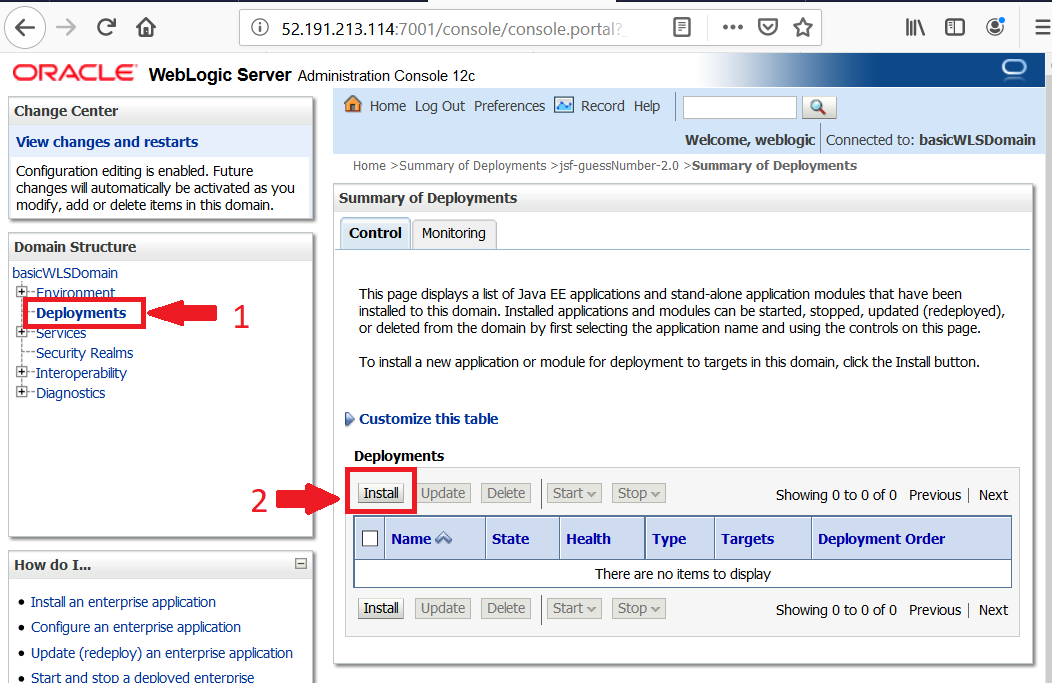The image size is (1052, 683).
Task: Expand the Diagnostics tree node
Action: 21,392
